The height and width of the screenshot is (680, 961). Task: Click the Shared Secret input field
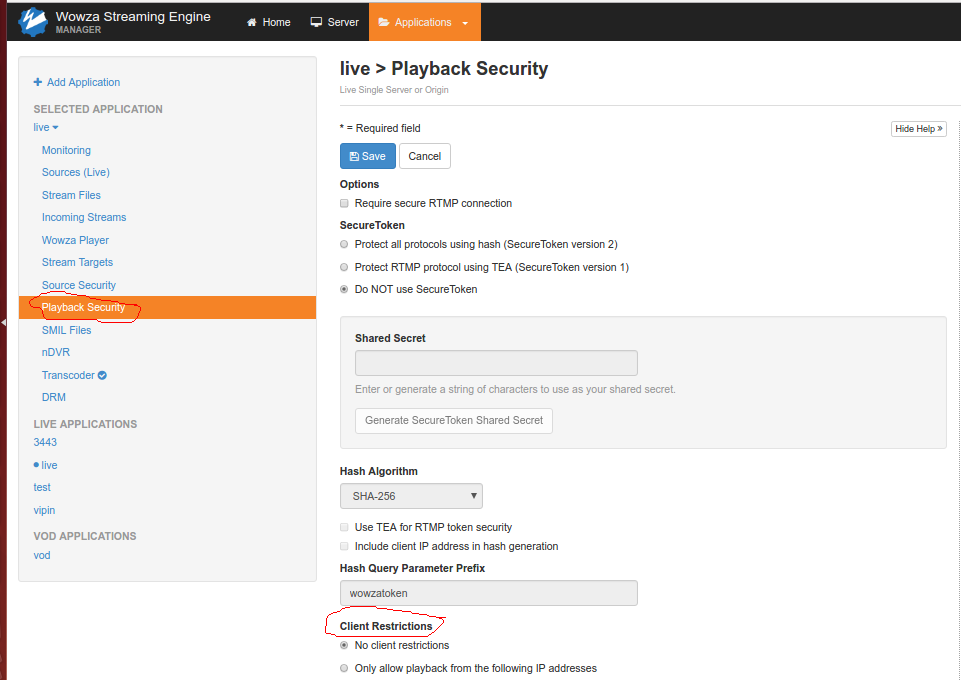click(496, 363)
